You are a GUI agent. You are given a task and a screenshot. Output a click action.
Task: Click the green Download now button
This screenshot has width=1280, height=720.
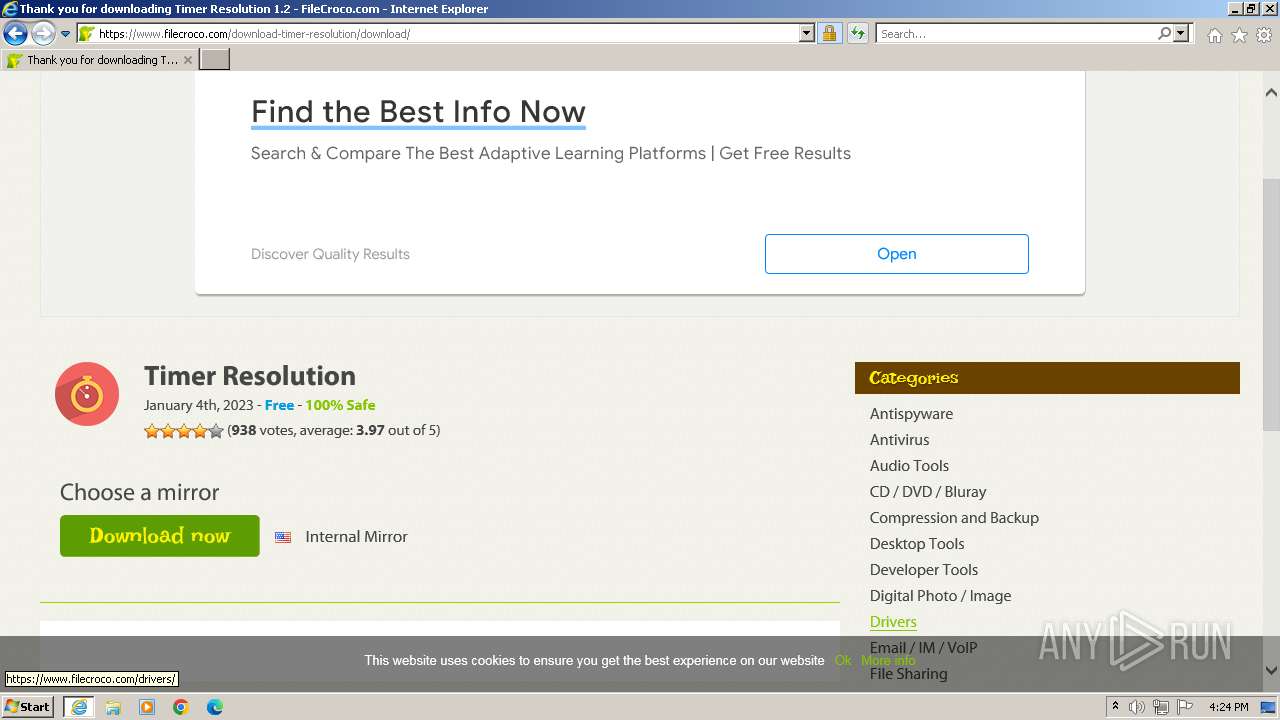(160, 536)
